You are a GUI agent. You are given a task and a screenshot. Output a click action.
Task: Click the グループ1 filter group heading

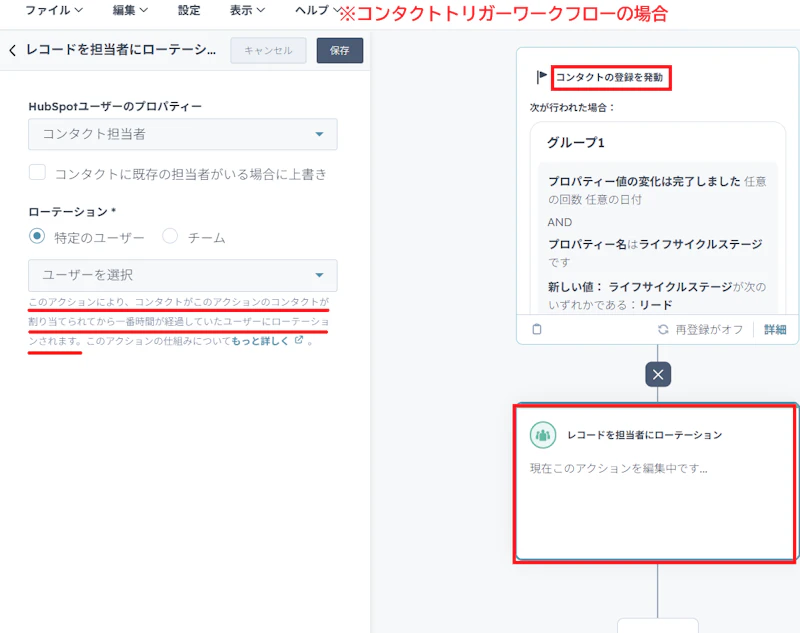(576, 142)
